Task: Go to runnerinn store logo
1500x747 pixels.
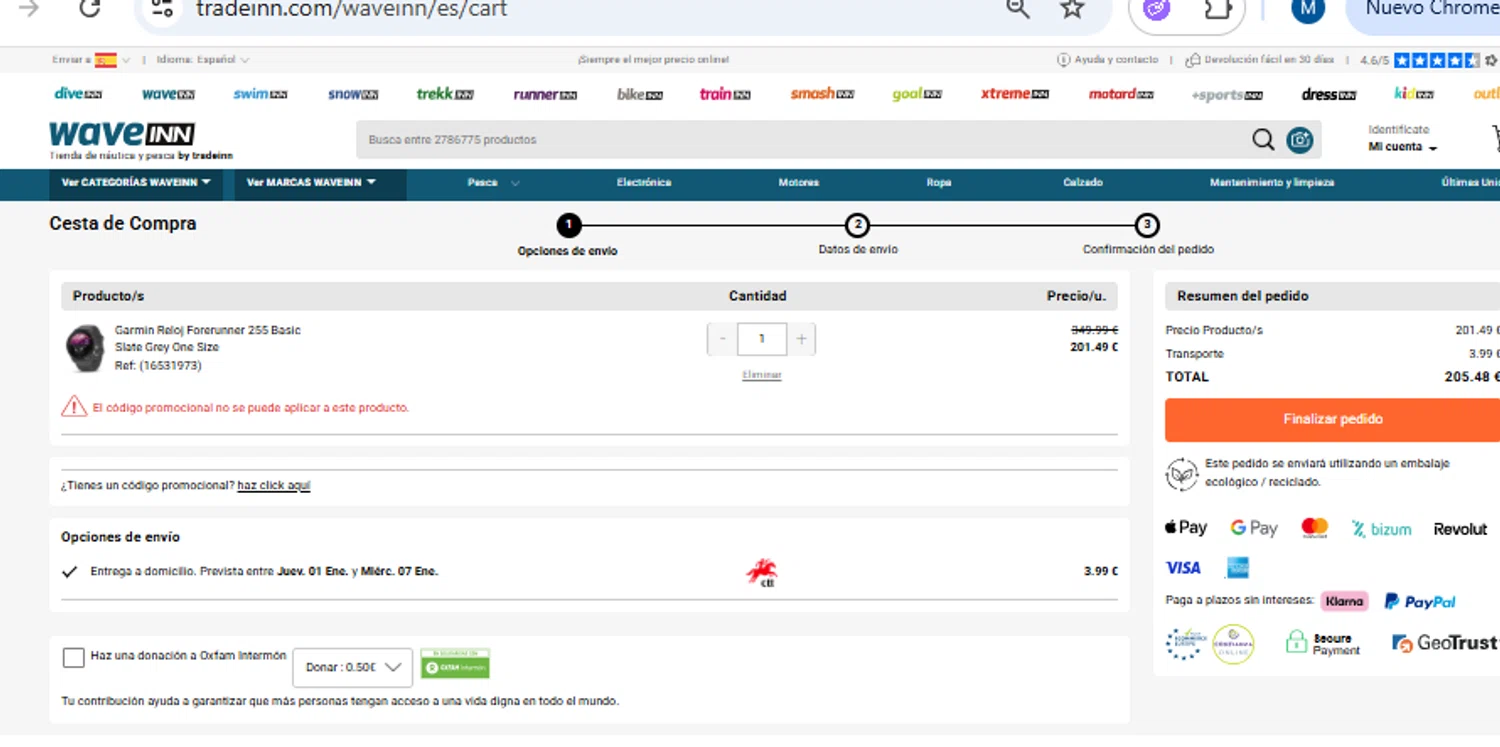Action: [545, 94]
